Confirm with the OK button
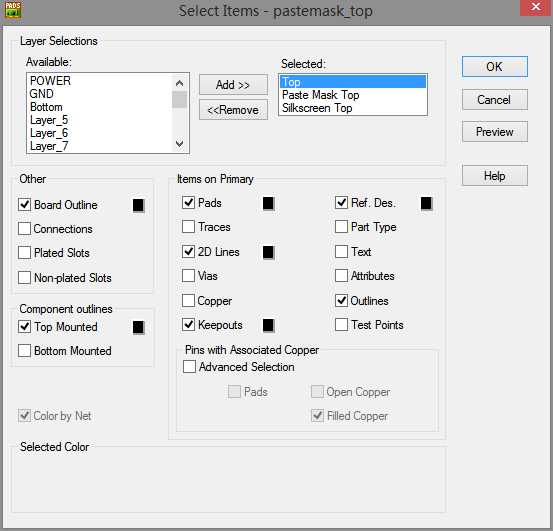This screenshot has height=531, width=553. coord(495,67)
